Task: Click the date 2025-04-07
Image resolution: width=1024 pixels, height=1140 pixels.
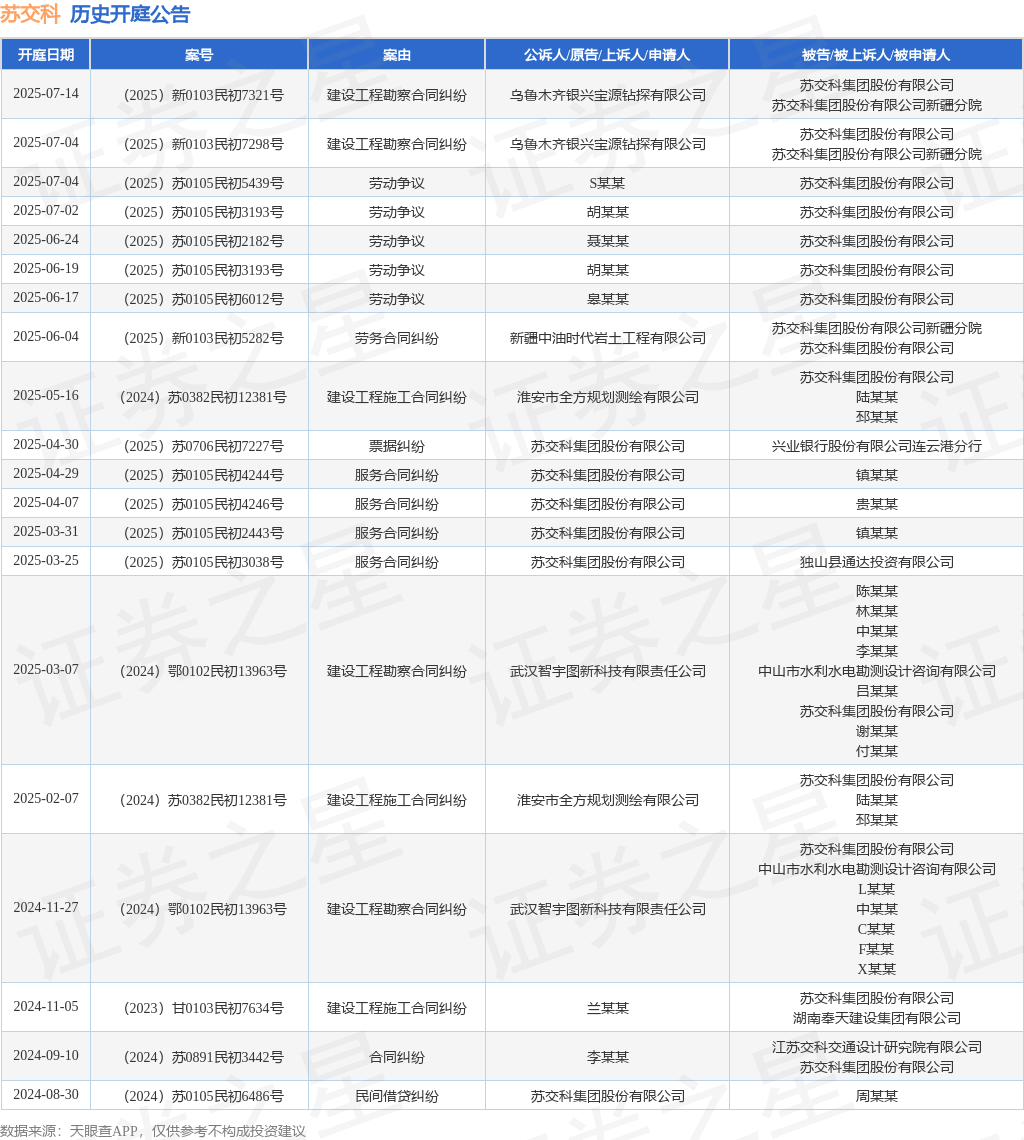Action: [46, 502]
